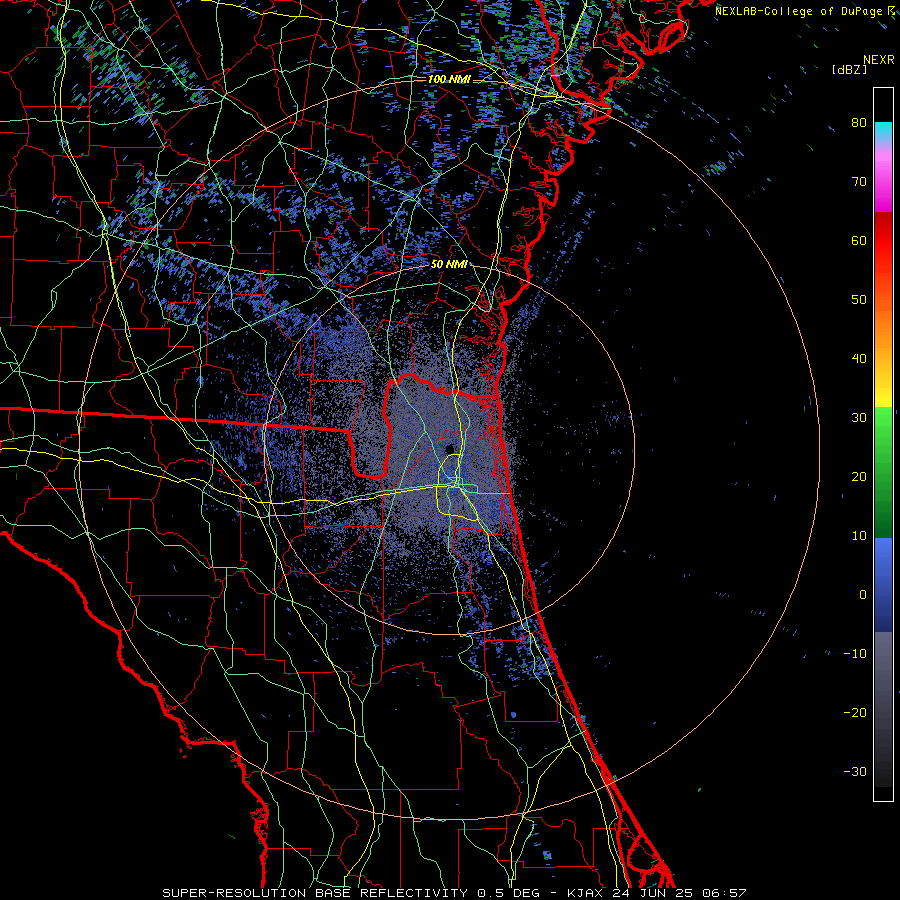Click the cyan top of the color bar
The width and height of the screenshot is (900, 900).
(x=883, y=131)
